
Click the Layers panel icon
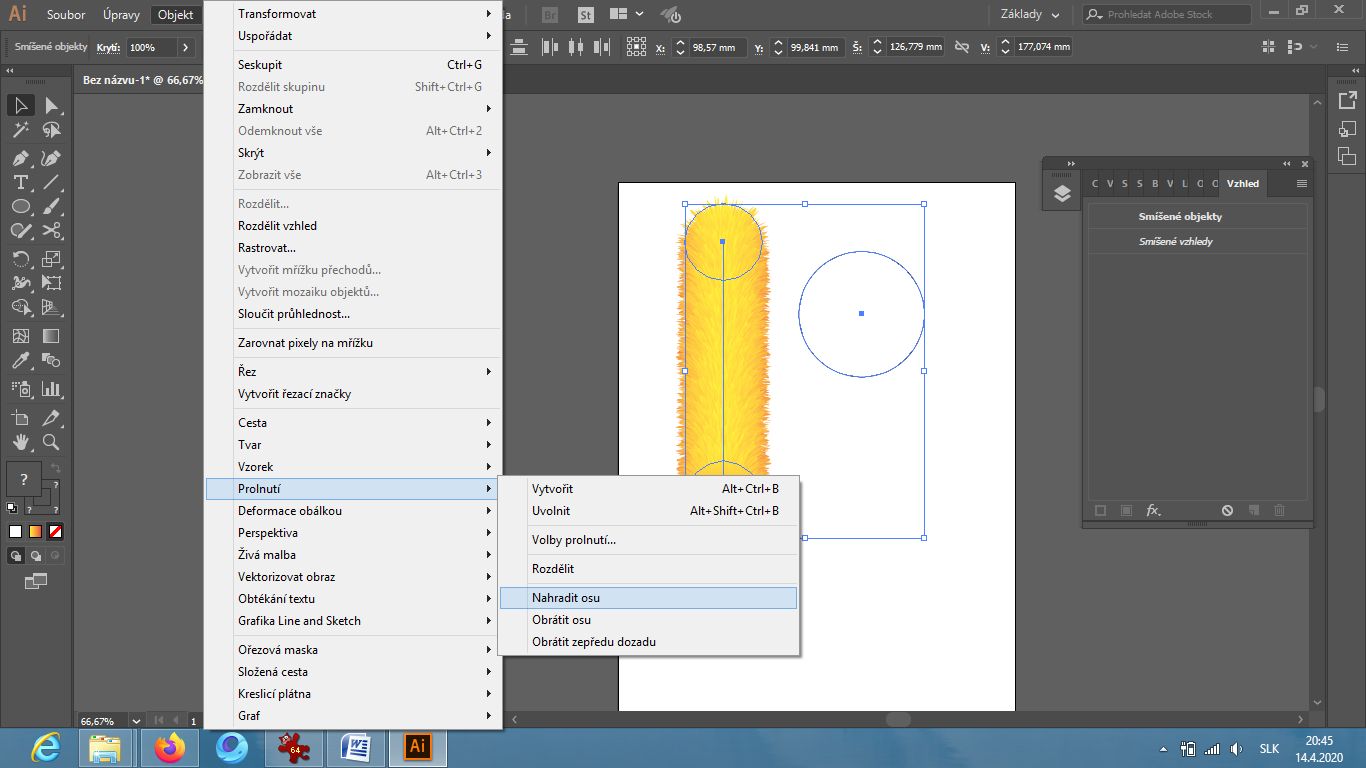[x=1062, y=194]
